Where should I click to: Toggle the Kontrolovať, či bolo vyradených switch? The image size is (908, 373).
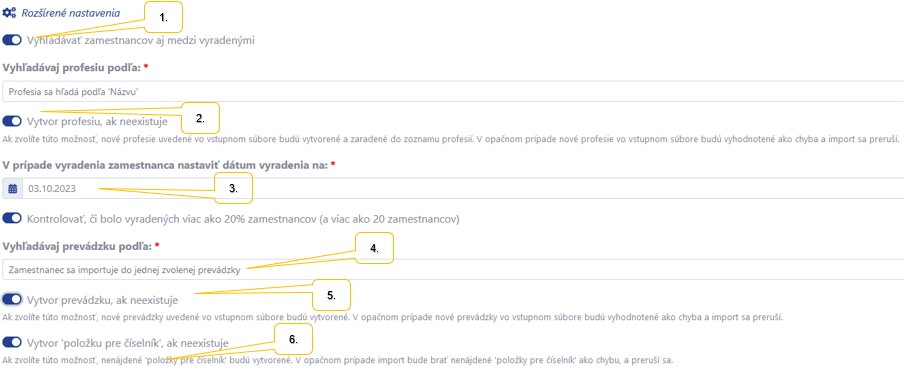pyautogui.click(x=12, y=220)
